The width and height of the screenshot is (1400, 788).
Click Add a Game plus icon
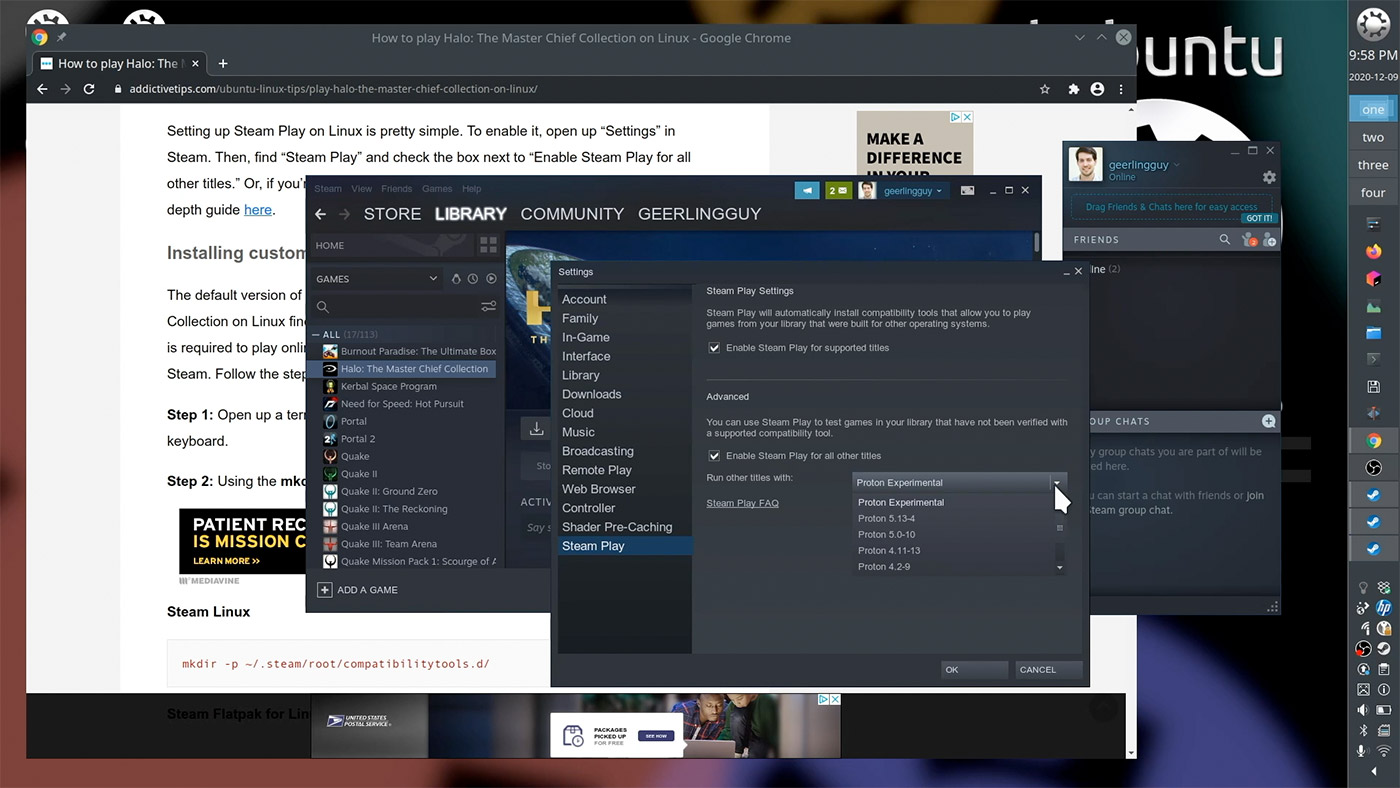324,590
